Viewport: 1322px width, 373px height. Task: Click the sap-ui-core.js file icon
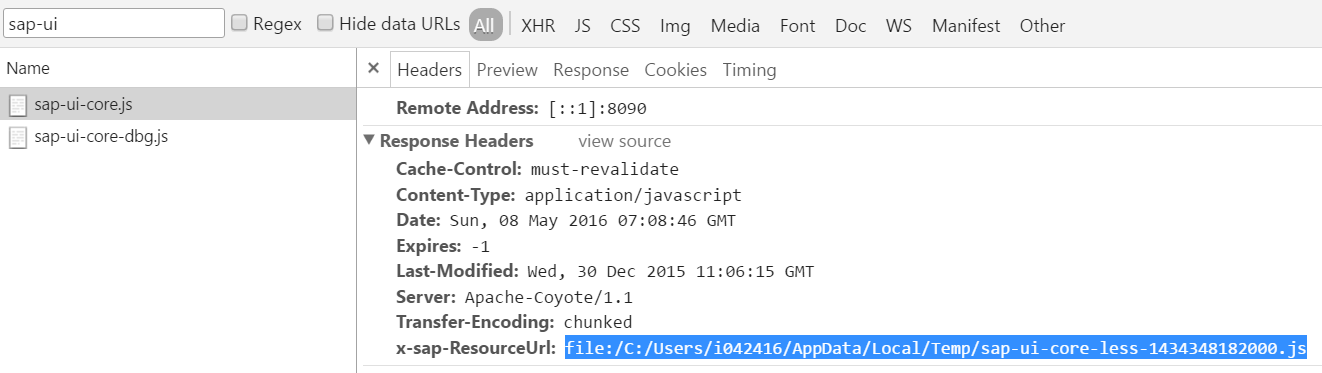point(17,104)
